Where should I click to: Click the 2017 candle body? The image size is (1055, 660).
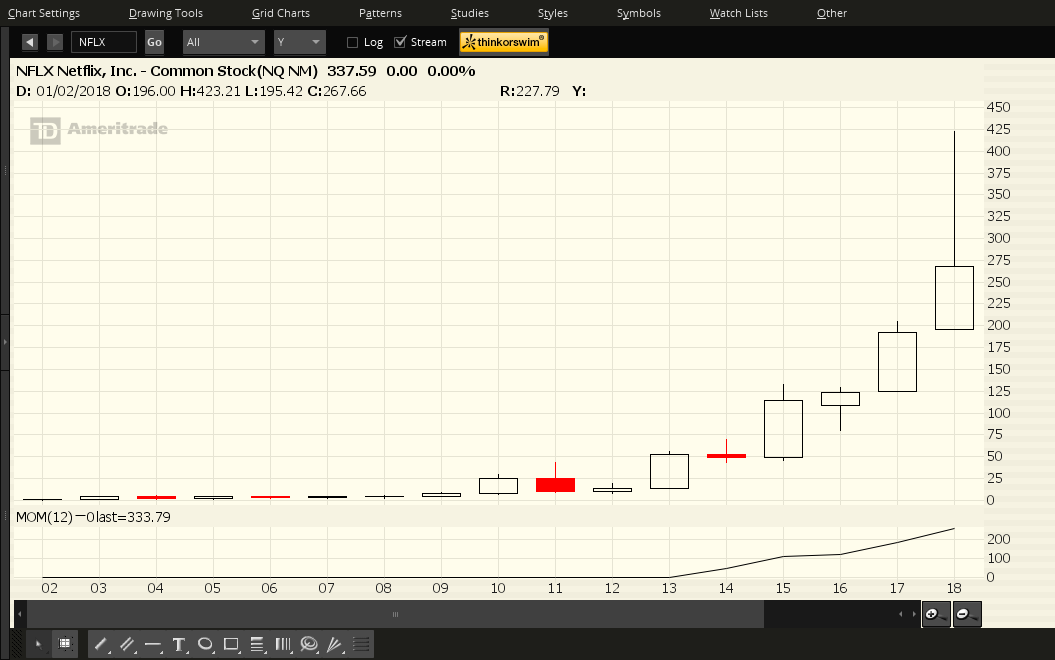coord(897,362)
